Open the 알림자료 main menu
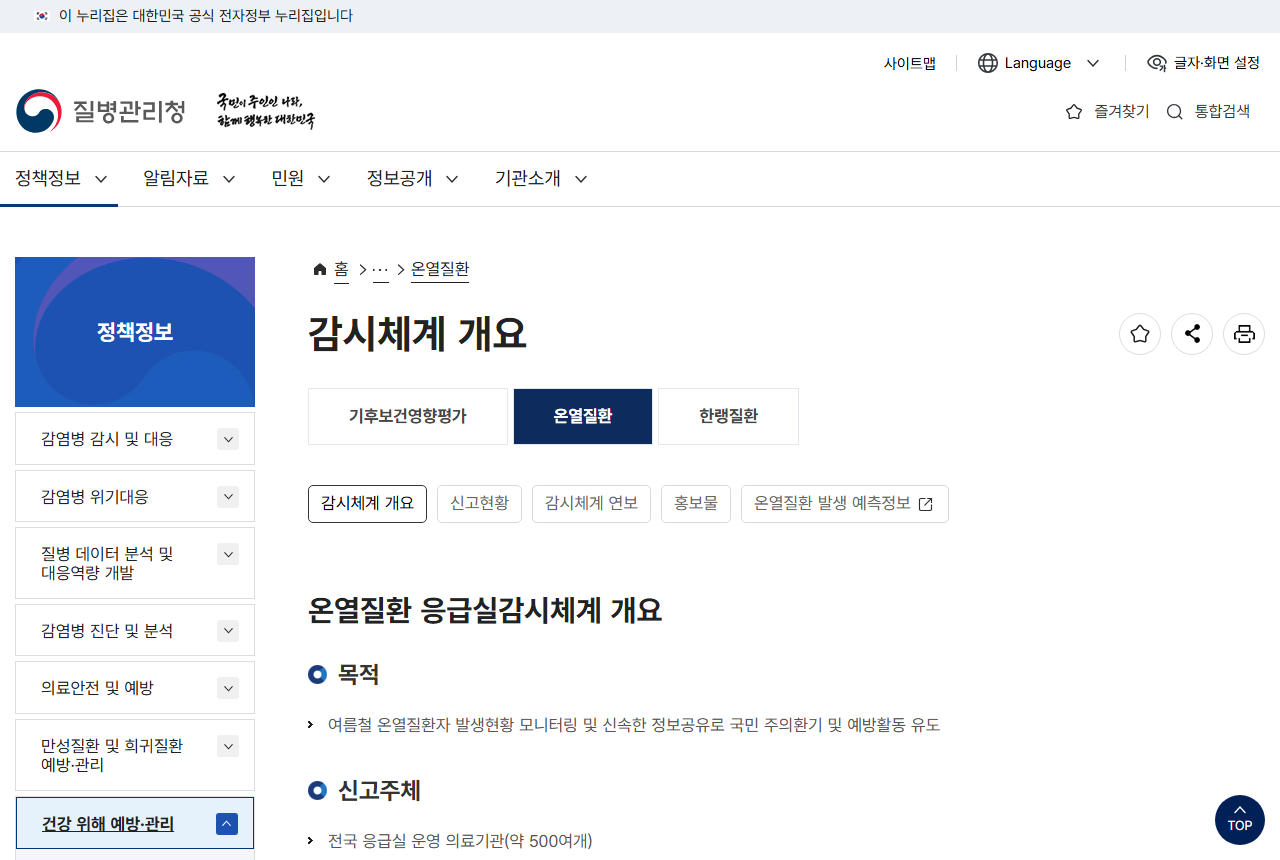 click(x=189, y=179)
